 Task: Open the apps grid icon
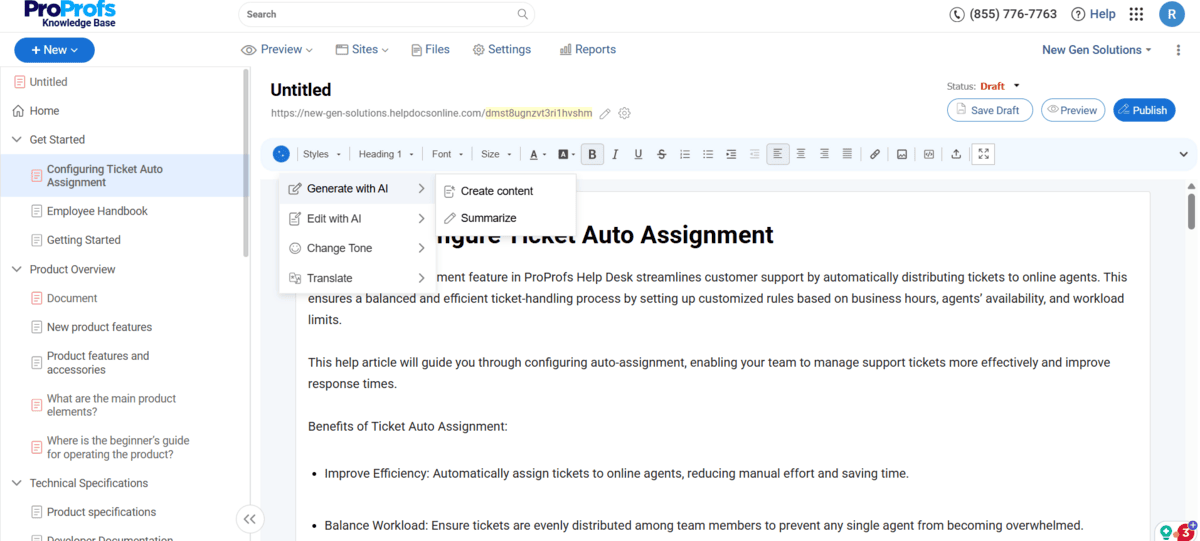coord(1136,14)
